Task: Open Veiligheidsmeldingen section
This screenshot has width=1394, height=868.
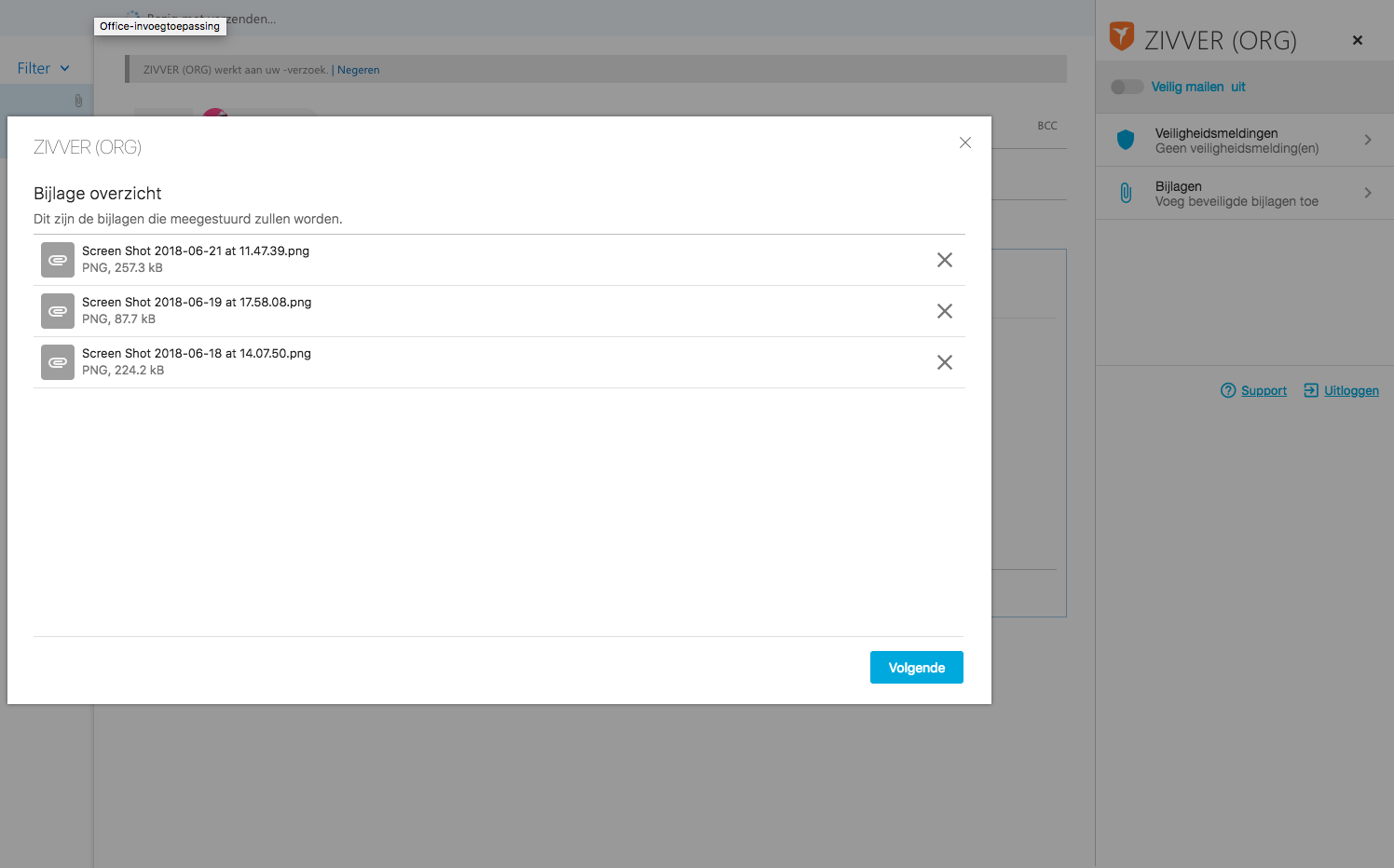Action: point(1245,141)
